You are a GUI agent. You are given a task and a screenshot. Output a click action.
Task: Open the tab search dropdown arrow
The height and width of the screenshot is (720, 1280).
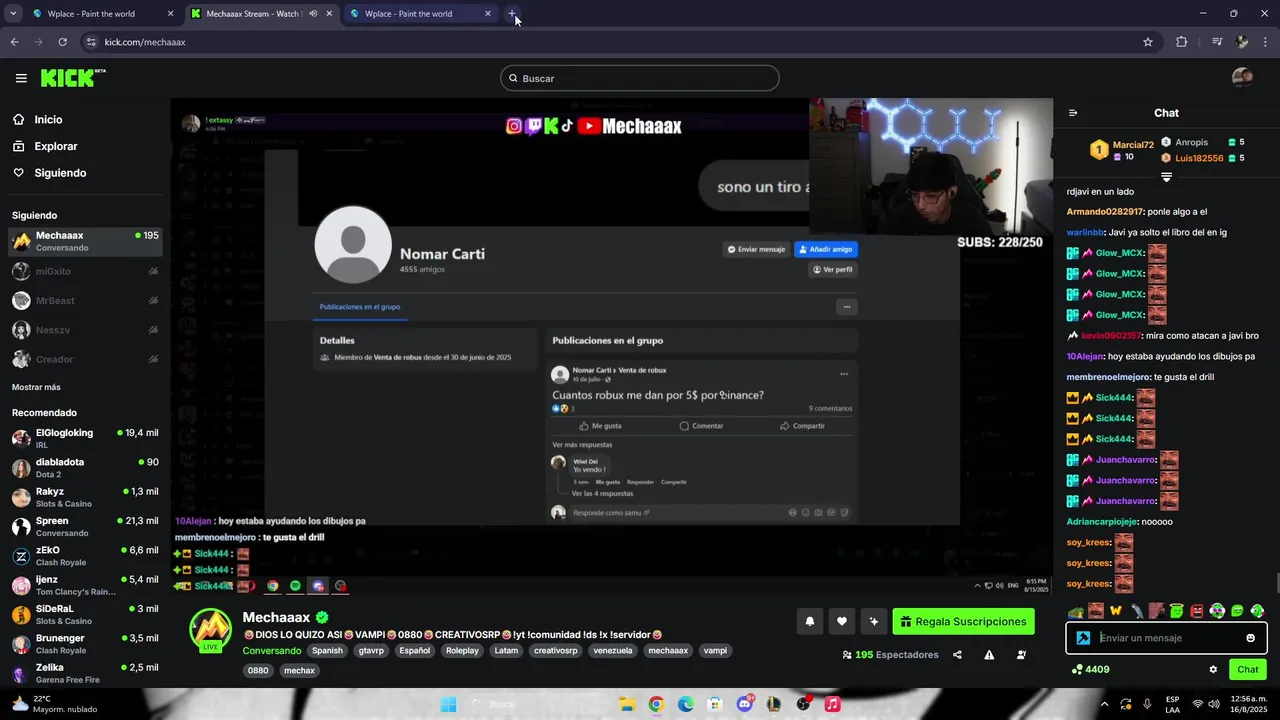click(x=13, y=14)
